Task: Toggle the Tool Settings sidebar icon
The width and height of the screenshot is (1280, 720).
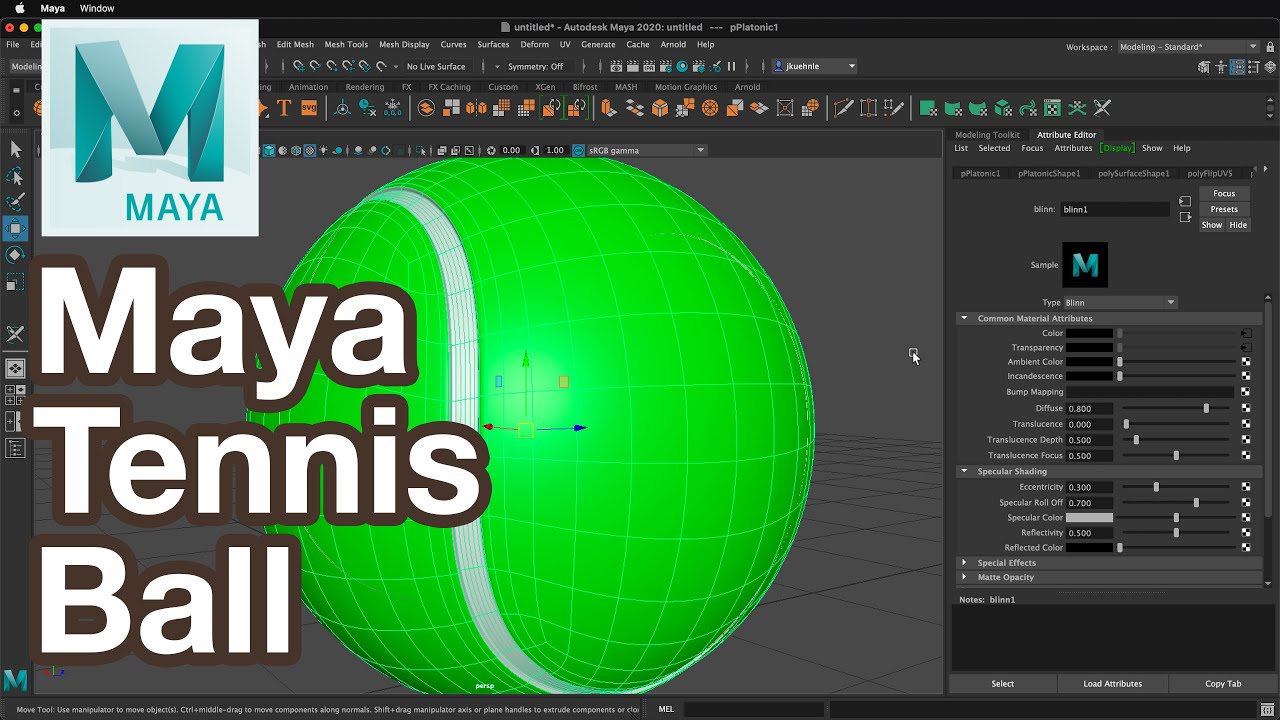Action: click(x=1253, y=67)
